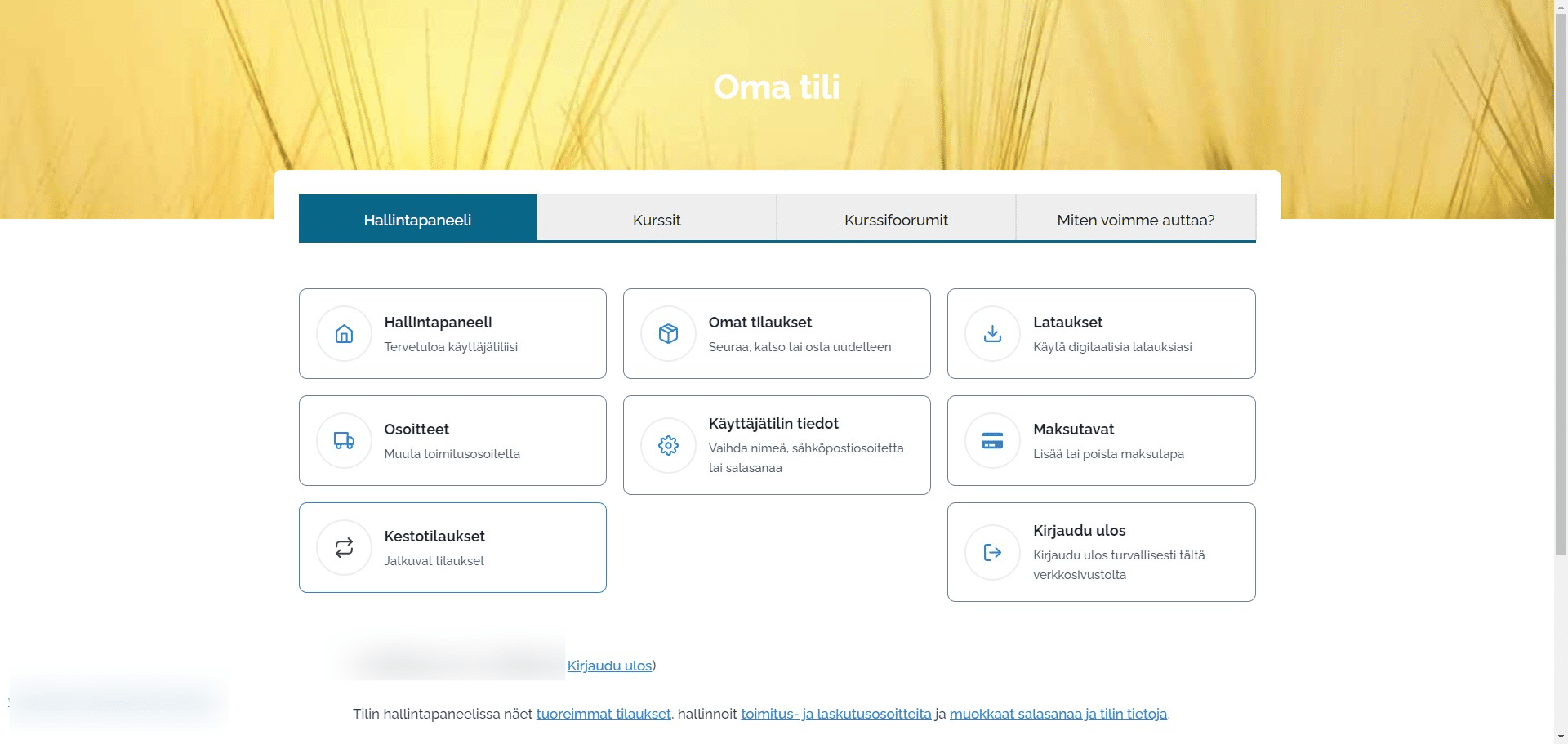
Task: Open the Kestotilaukset card title
Action: coord(434,537)
